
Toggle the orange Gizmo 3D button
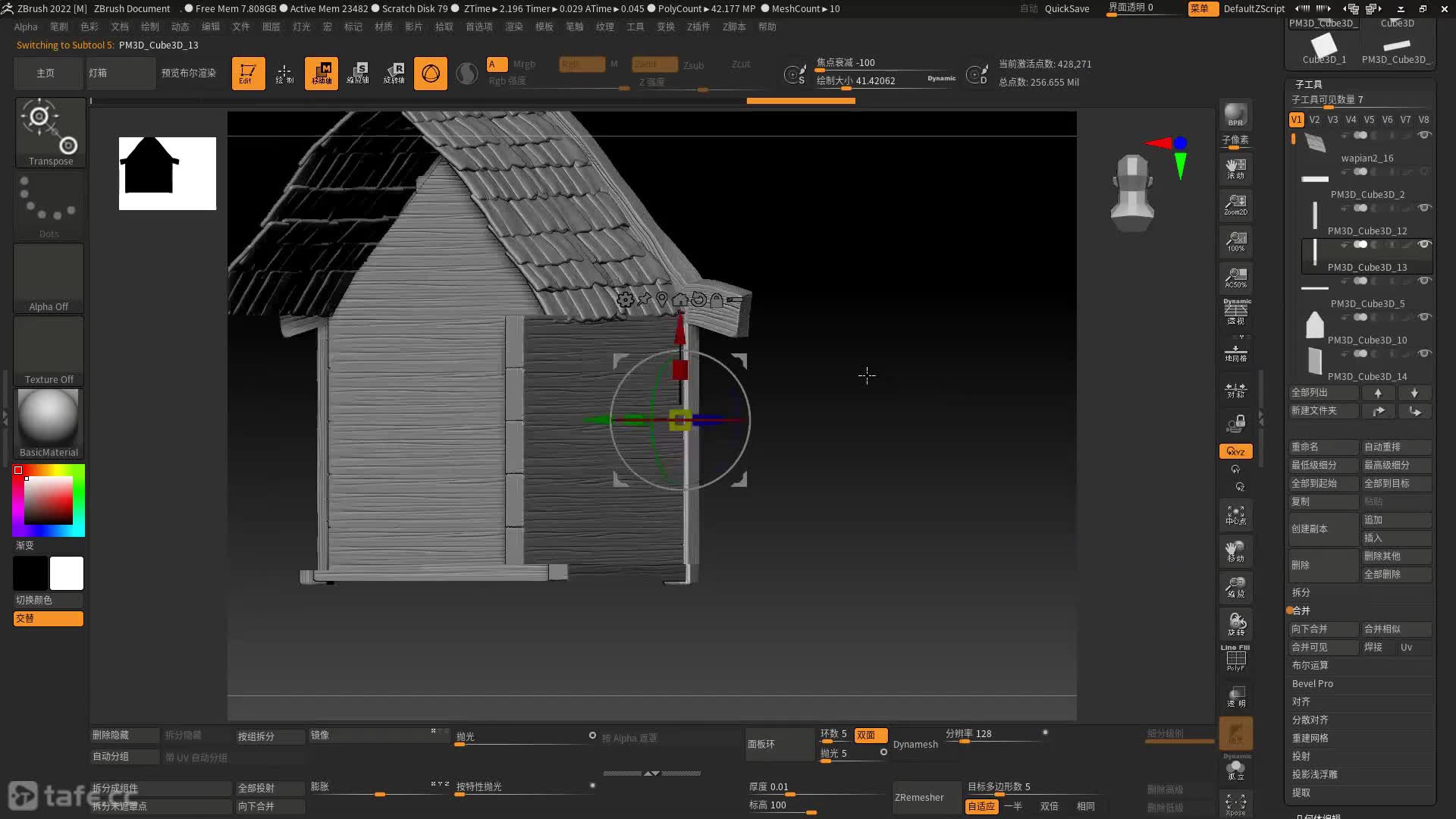click(x=431, y=74)
